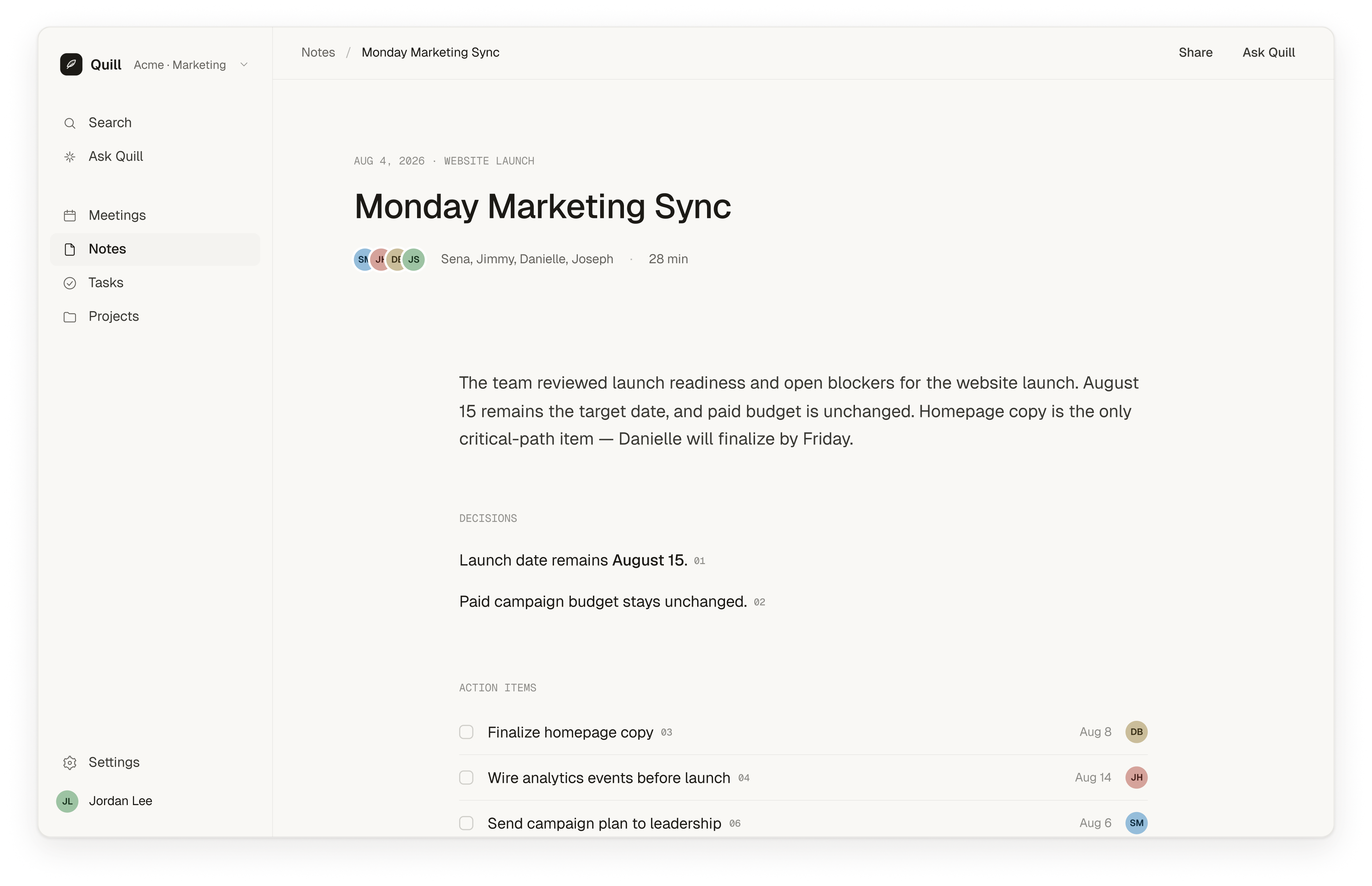Viewport: 1372px width, 886px height.
Task: Mark Wire analytics events before launch done
Action: (466, 778)
